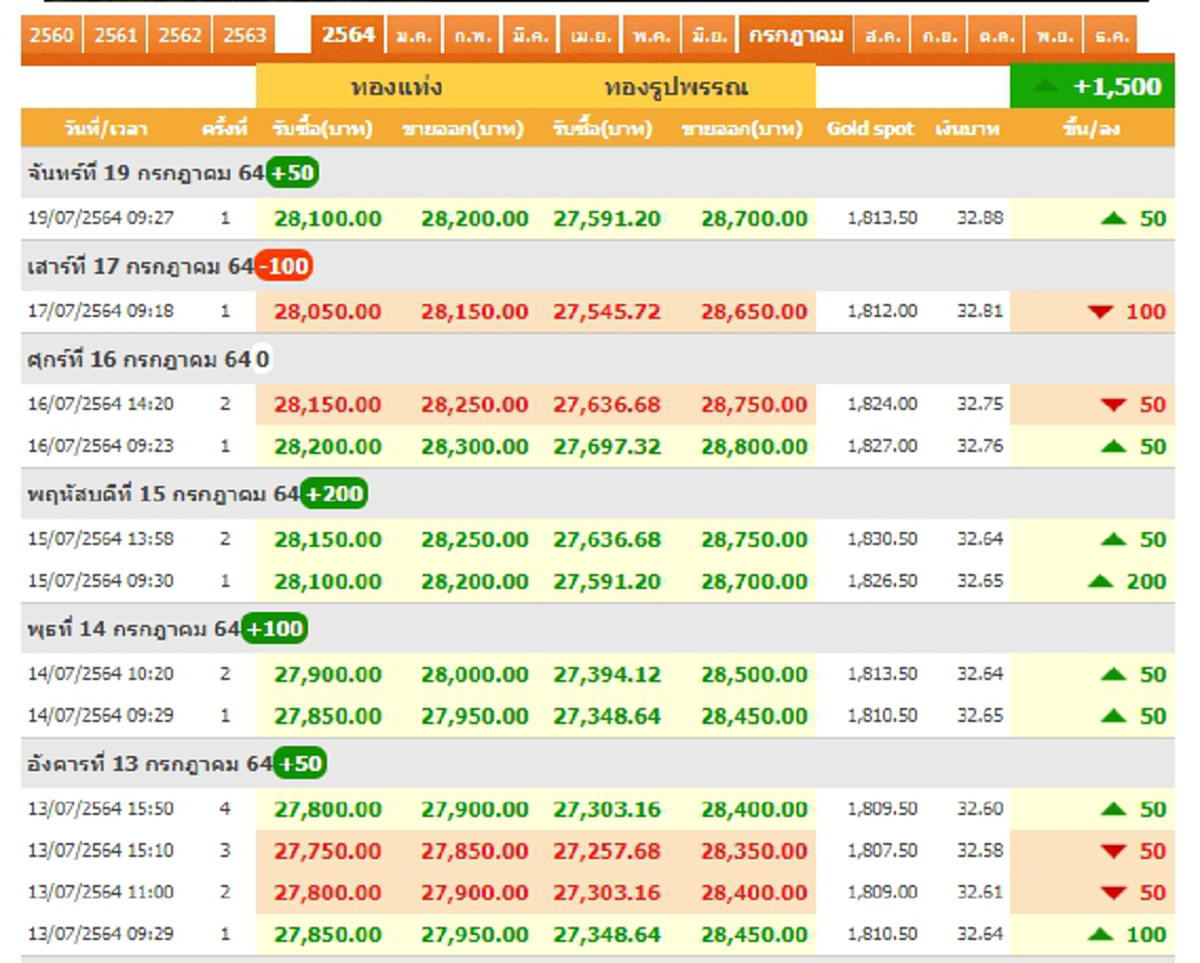Click the Gold spot column header

click(870, 129)
